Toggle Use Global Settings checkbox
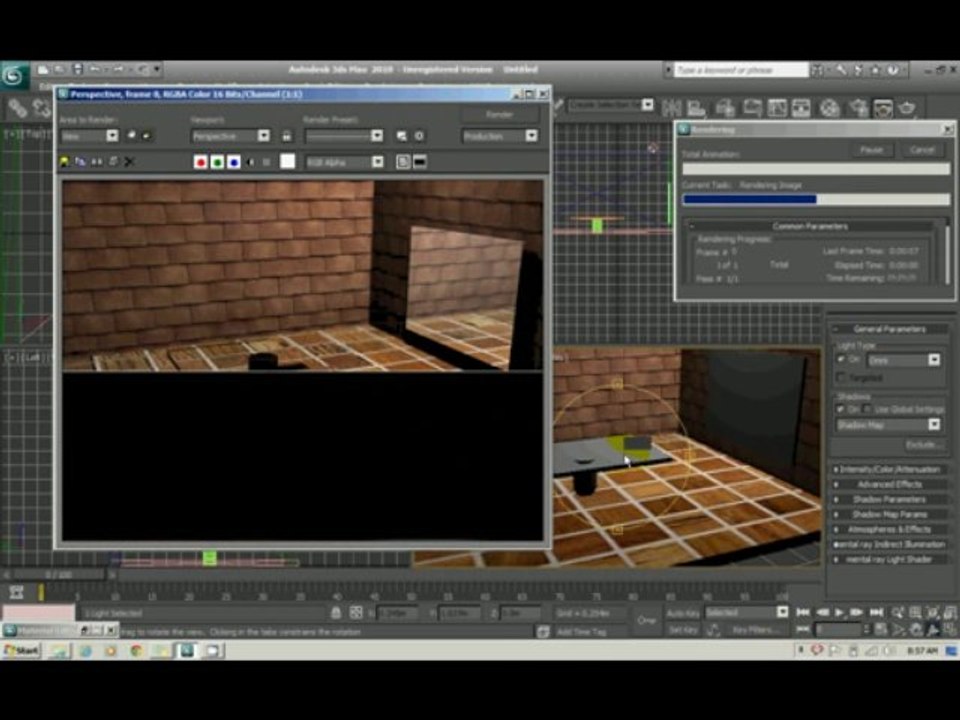The width and height of the screenshot is (960, 720). (867, 409)
